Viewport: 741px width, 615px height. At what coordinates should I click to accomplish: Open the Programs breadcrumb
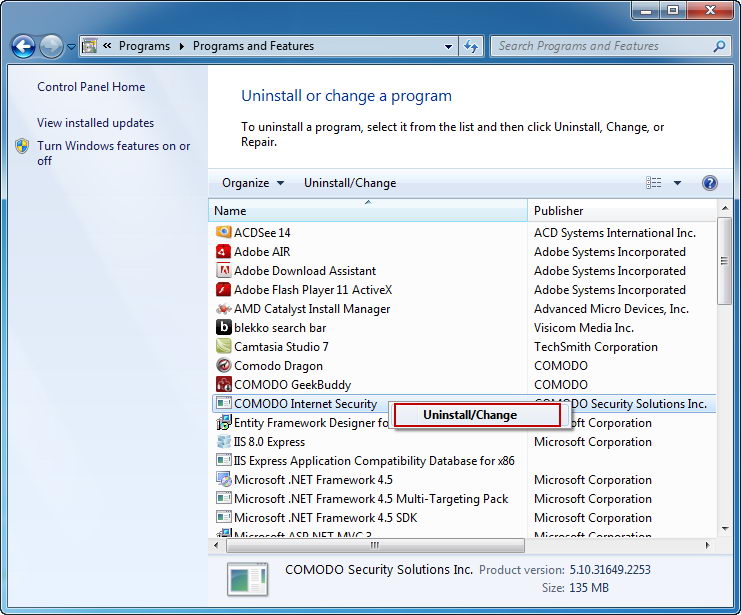144,46
